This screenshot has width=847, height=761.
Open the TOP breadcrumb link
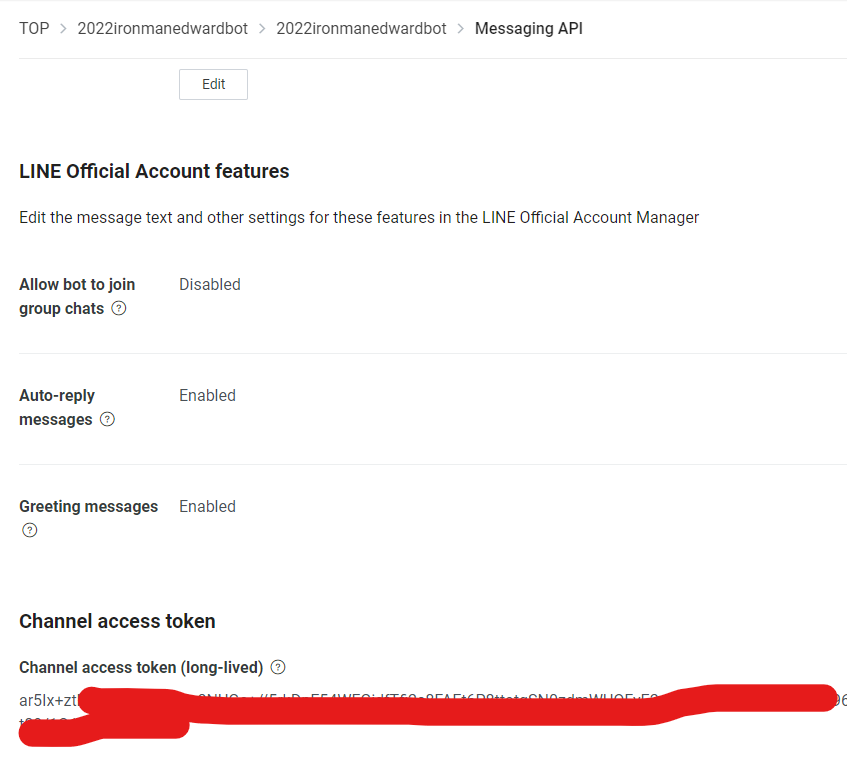click(x=34, y=28)
